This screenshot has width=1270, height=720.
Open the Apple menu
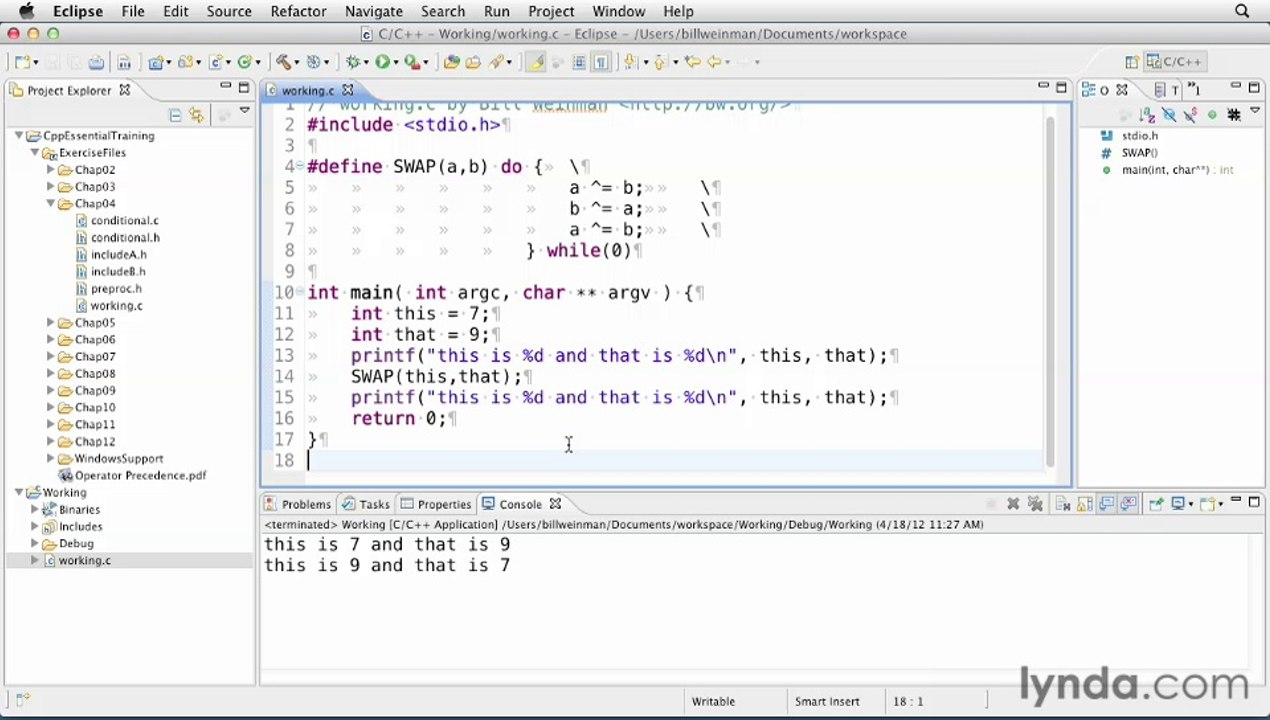point(27,12)
